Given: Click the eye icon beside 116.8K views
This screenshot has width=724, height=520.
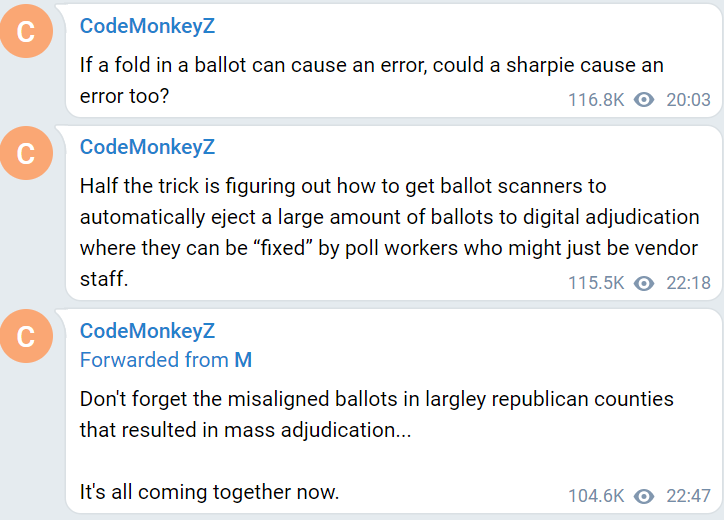Looking at the screenshot, I should click(644, 99).
